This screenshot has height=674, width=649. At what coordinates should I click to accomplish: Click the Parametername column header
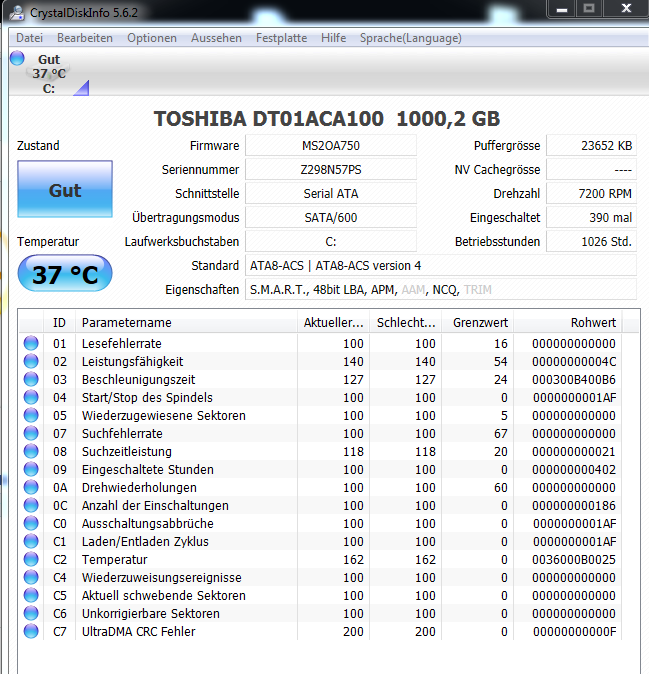click(186, 322)
